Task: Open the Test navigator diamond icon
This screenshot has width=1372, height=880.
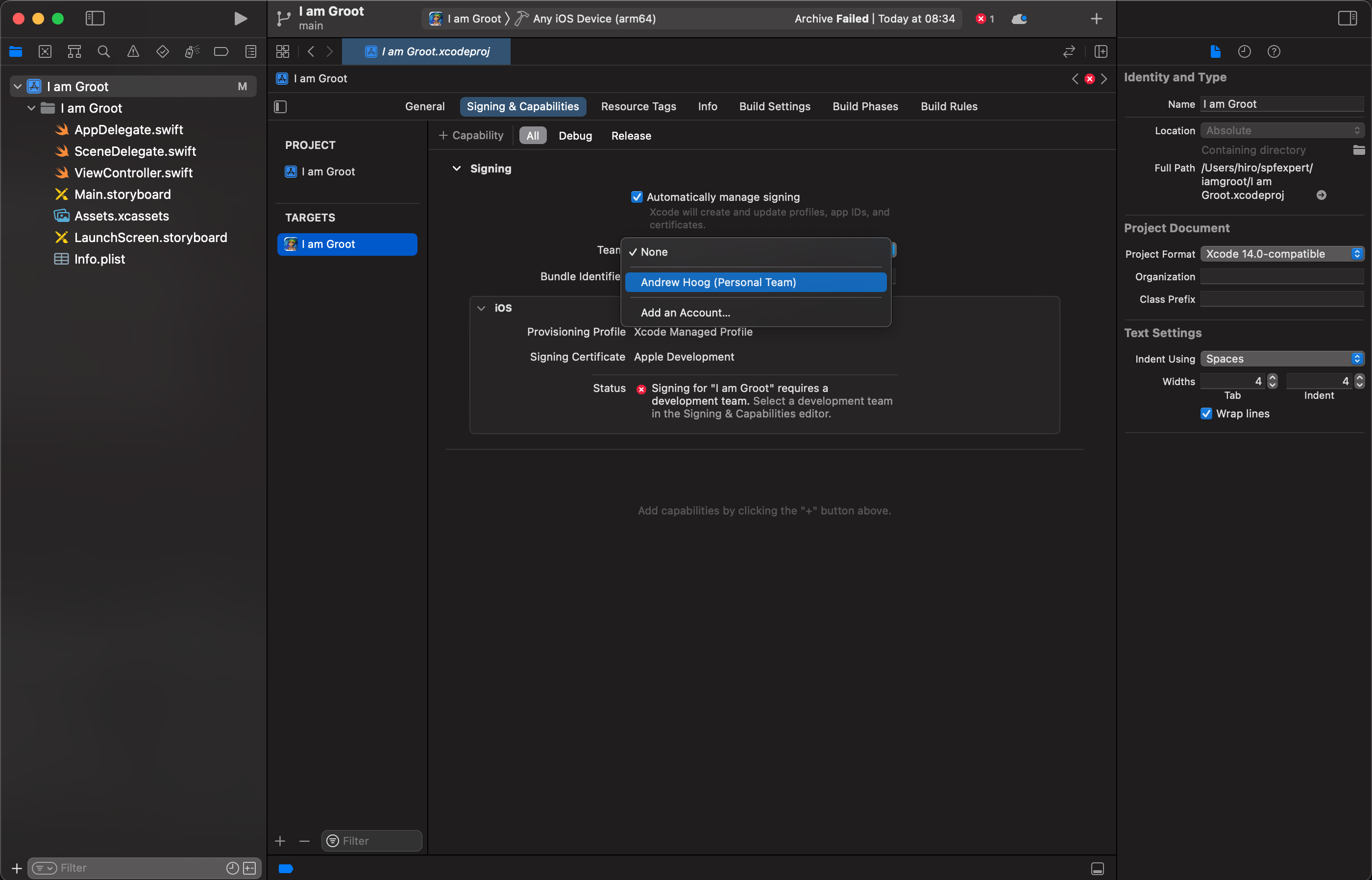Action: (x=162, y=51)
